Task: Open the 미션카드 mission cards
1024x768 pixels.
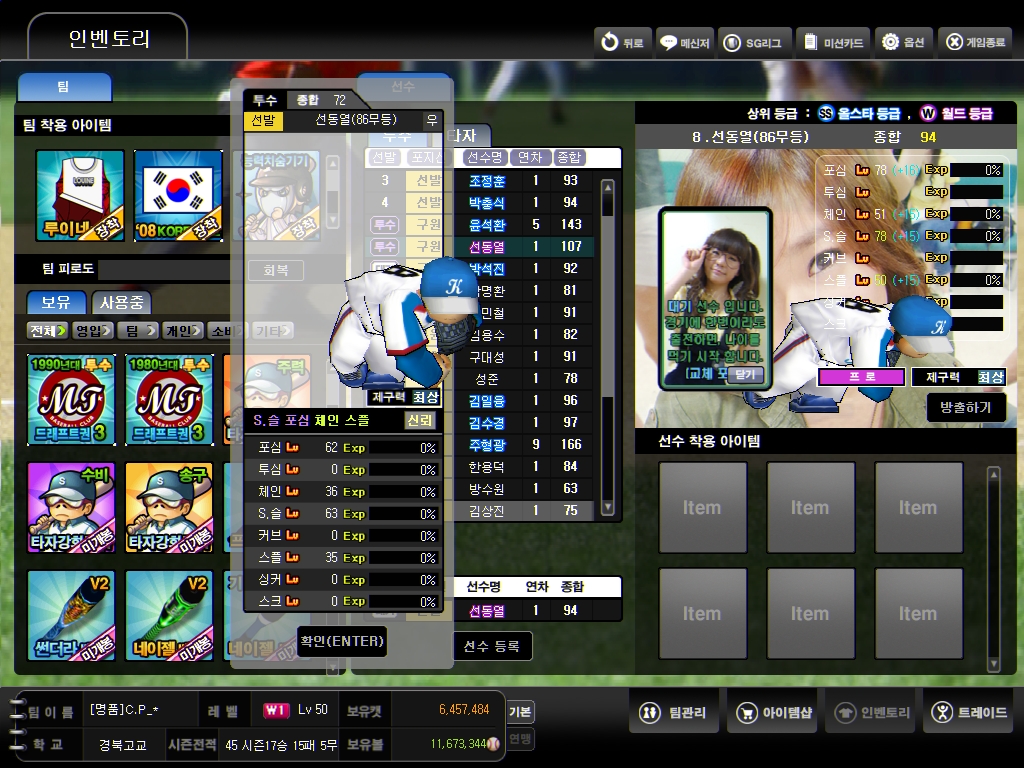Action: click(833, 42)
